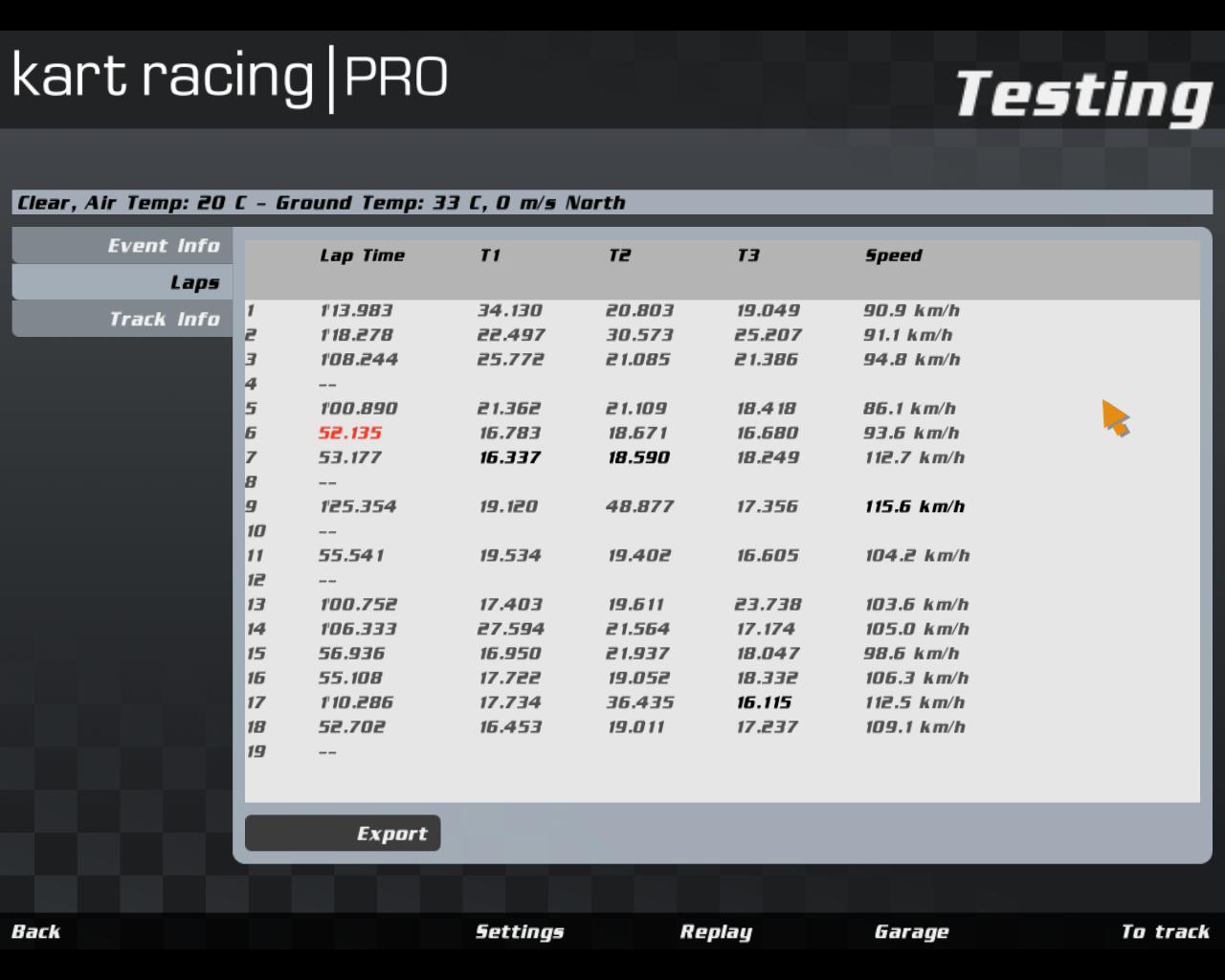
Task: Open the Replay option
Action: point(716,932)
